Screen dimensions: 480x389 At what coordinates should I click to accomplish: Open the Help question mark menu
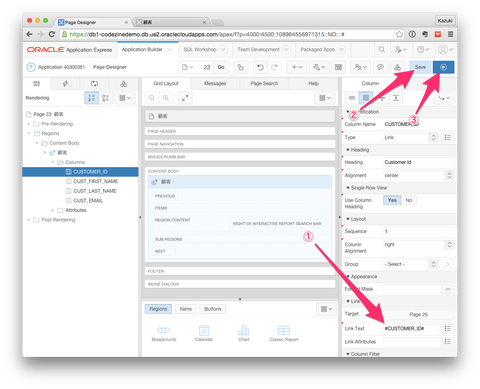pos(423,50)
